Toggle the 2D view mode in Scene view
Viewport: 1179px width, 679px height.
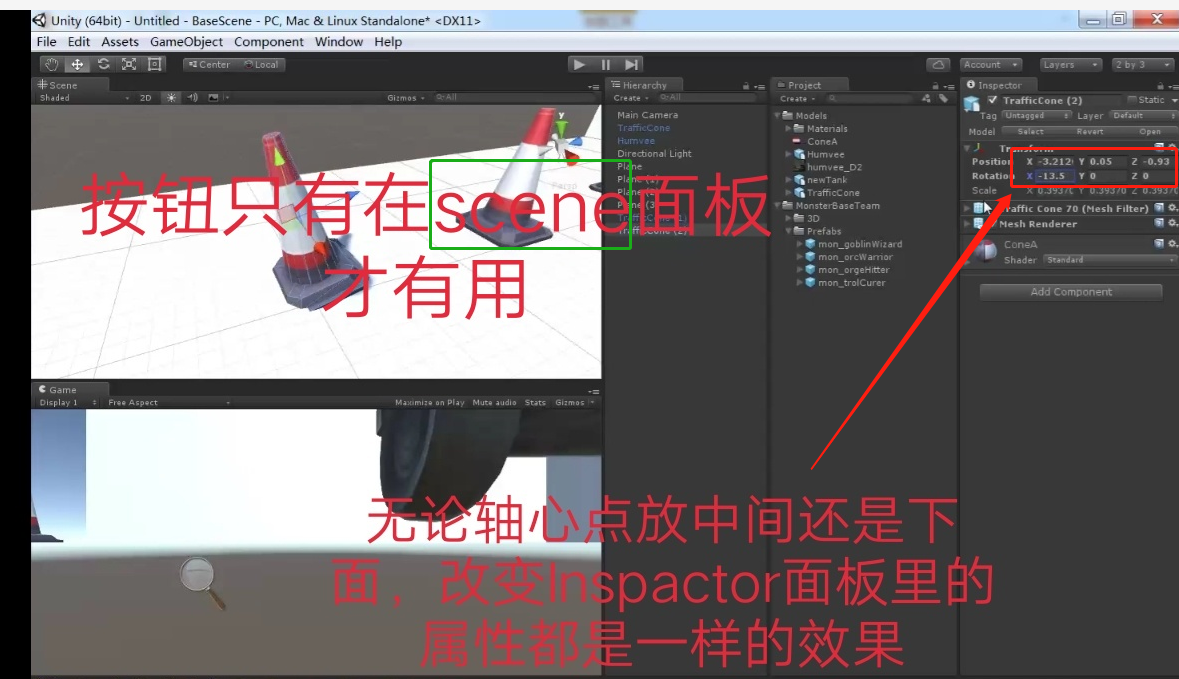point(143,98)
